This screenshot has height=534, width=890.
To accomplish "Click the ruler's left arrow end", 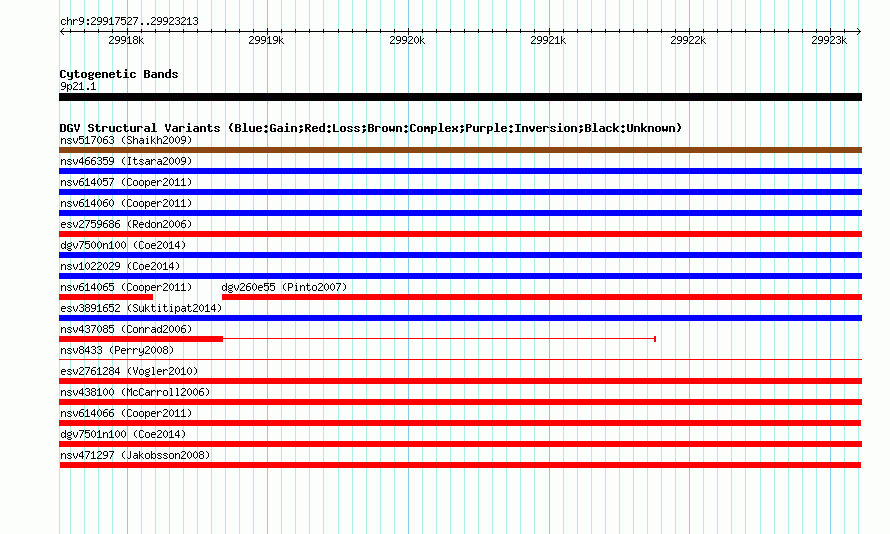I will pyautogui.click(x=62, y=31).
